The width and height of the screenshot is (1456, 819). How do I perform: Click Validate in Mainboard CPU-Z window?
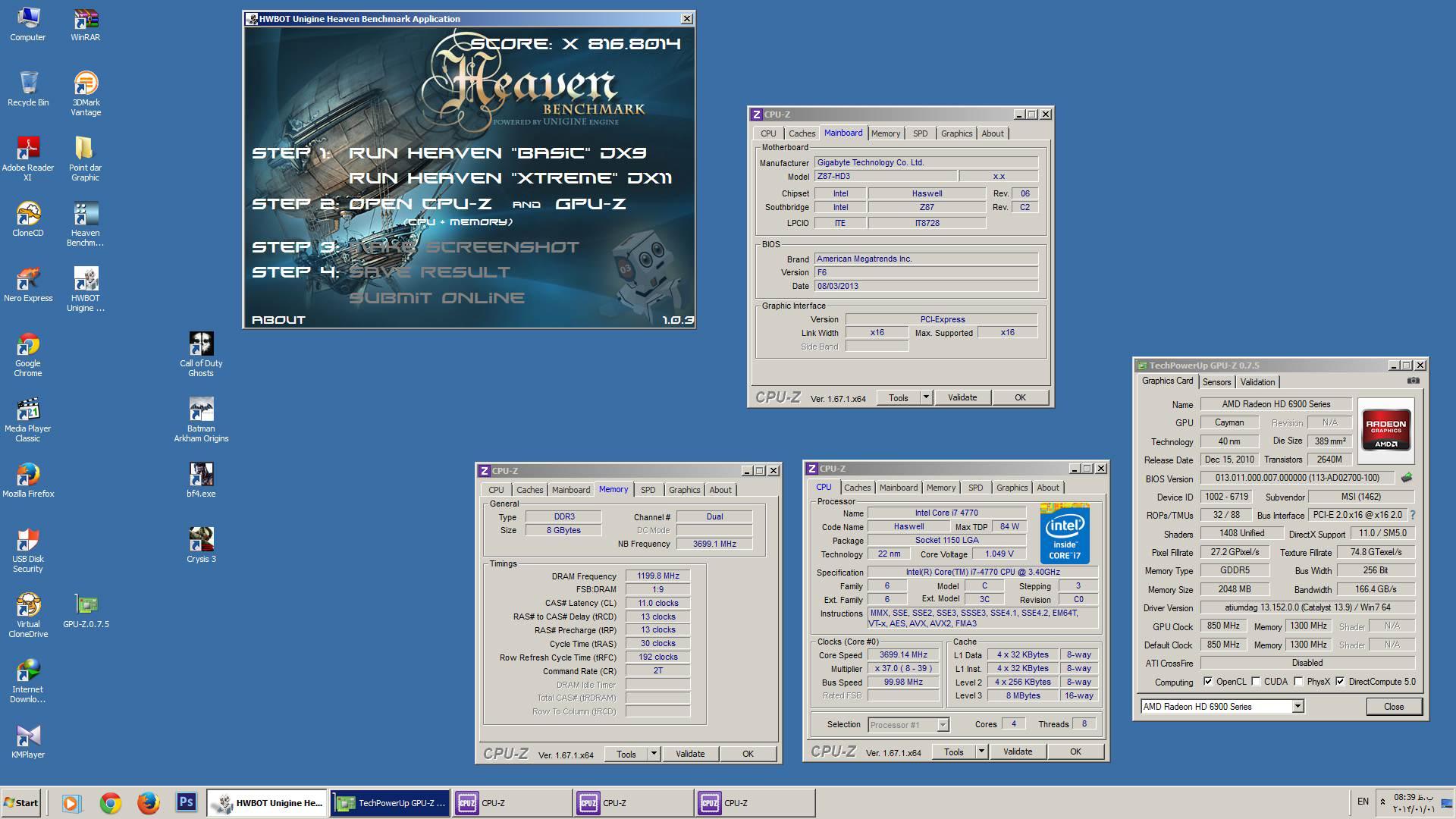tap(962, 397)
